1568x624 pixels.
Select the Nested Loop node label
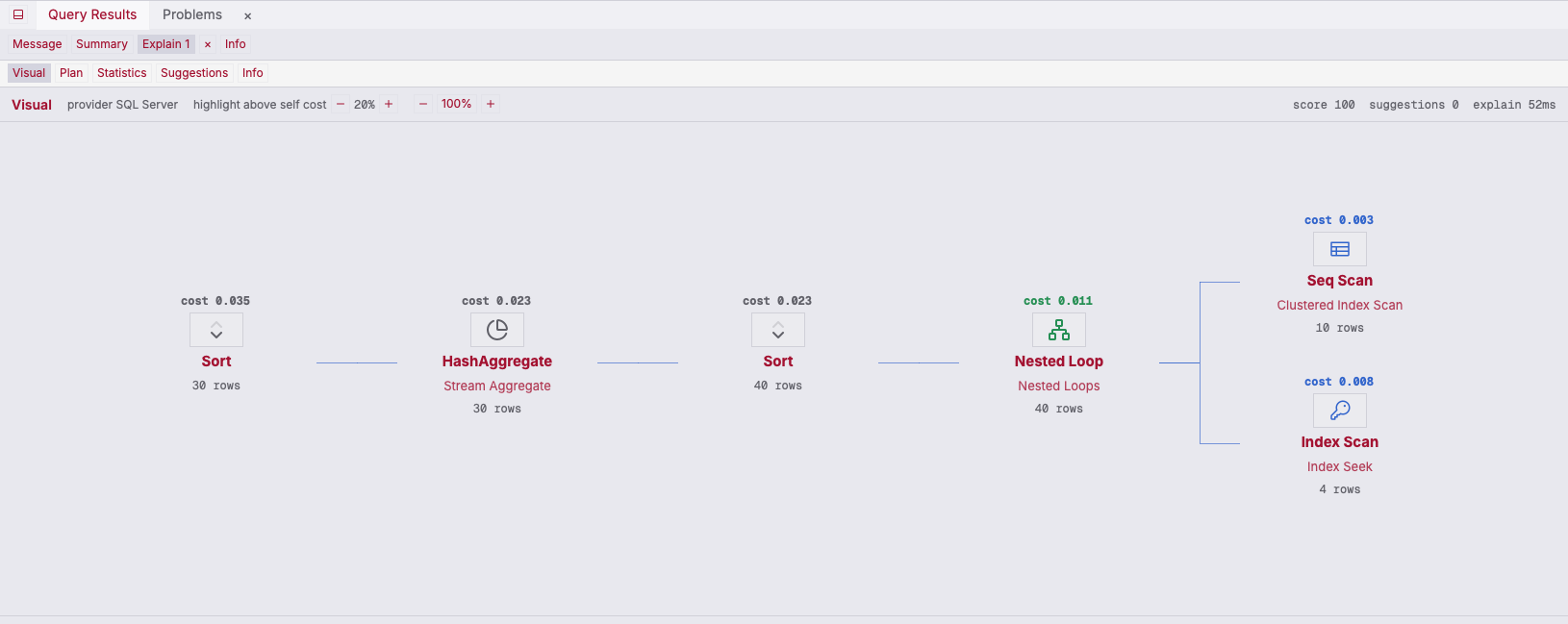point(1059,362)
